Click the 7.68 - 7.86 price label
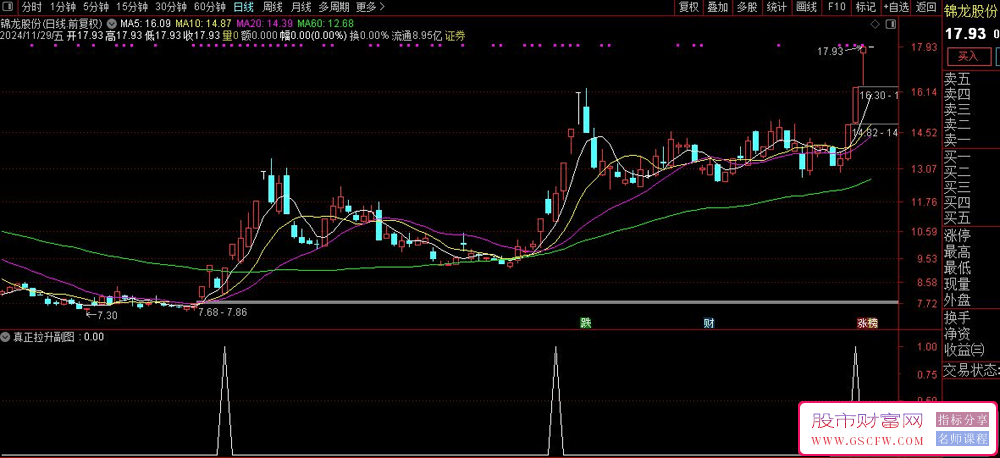Image resolution: width=1000 pixels, height=458 pixels. 223,312
